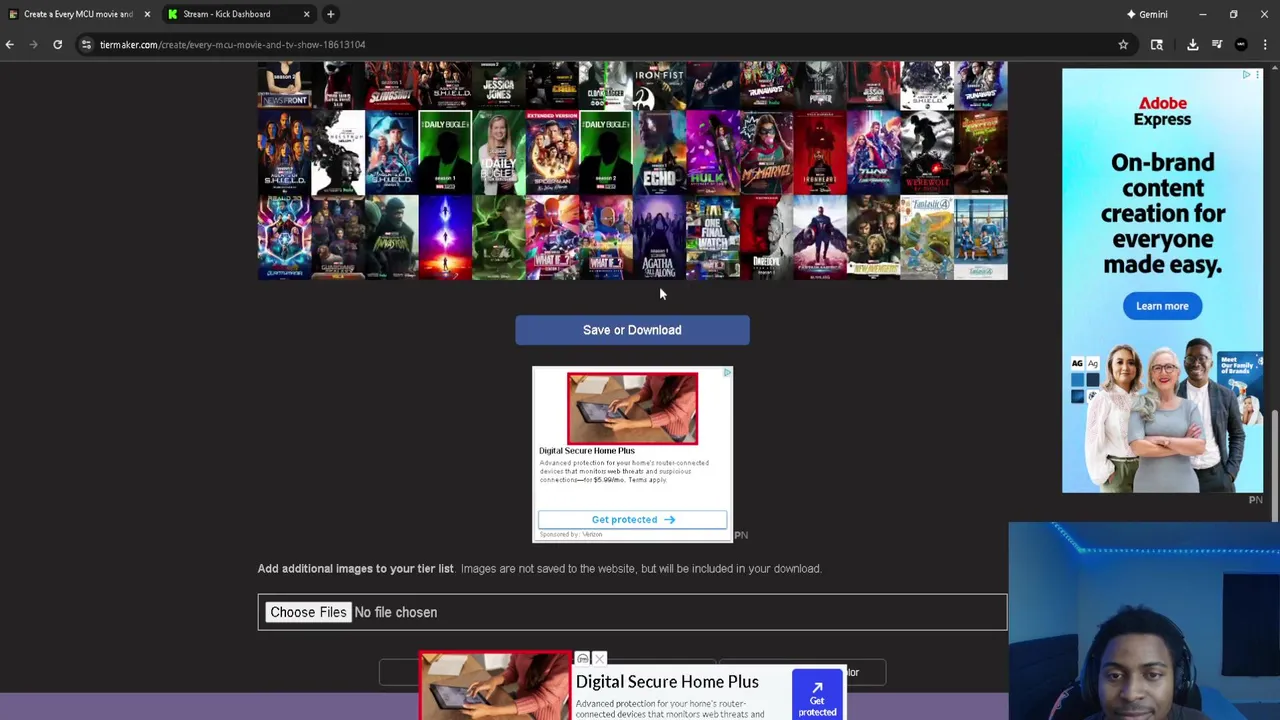
Task: Click the Digital Secure Home Plus banner headline
Action: click(x=667, y=682)
